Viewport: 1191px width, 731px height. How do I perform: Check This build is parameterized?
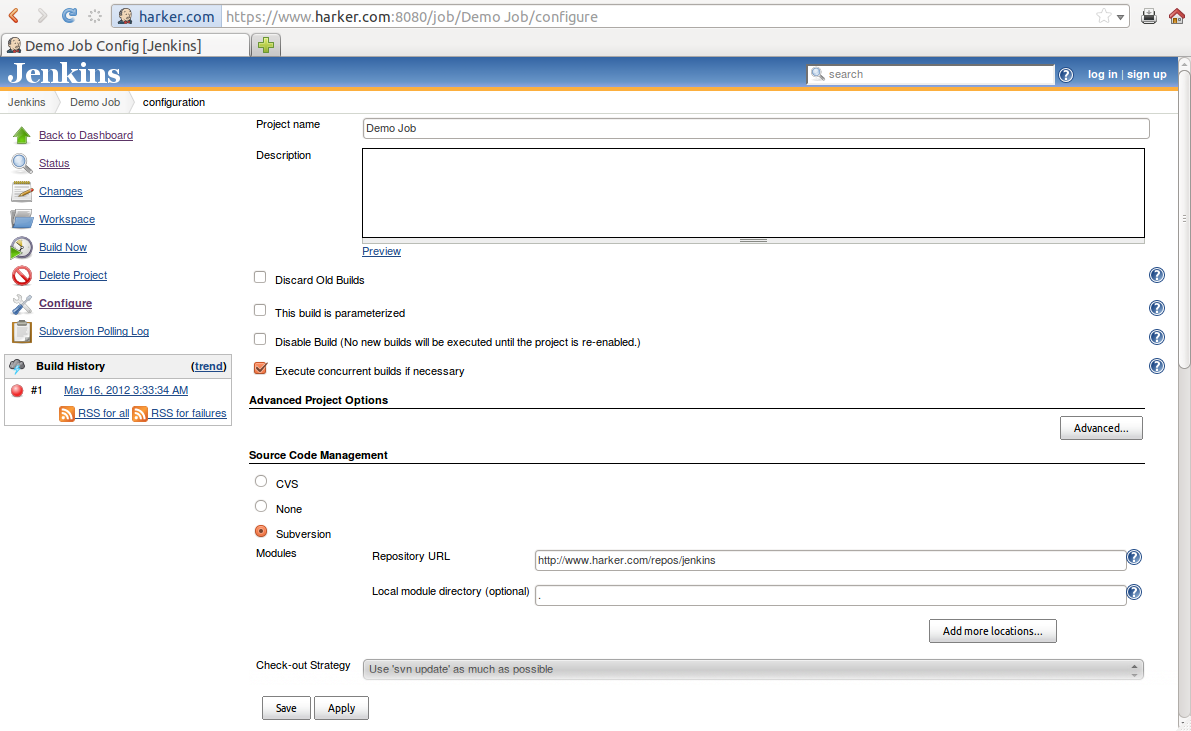(260, 310)
